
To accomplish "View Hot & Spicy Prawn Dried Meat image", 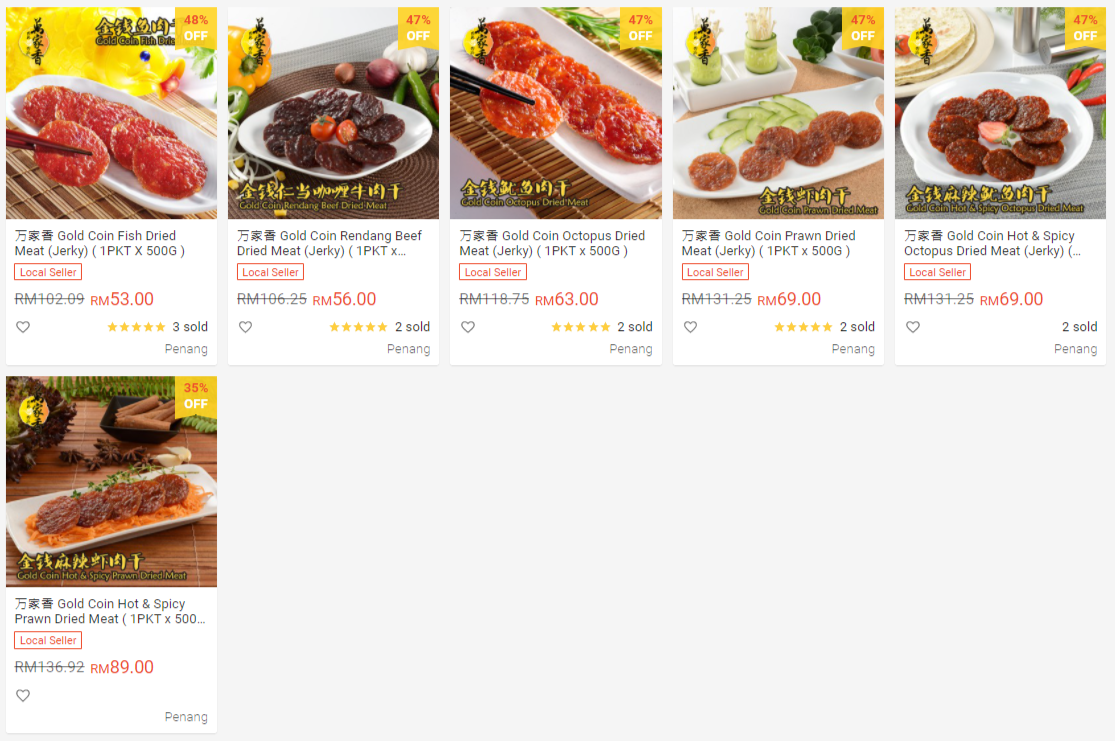I will pos(111,481).
